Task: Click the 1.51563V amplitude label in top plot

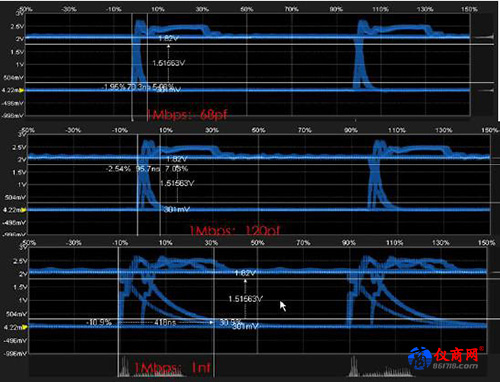Action: [x=169, y=63]
